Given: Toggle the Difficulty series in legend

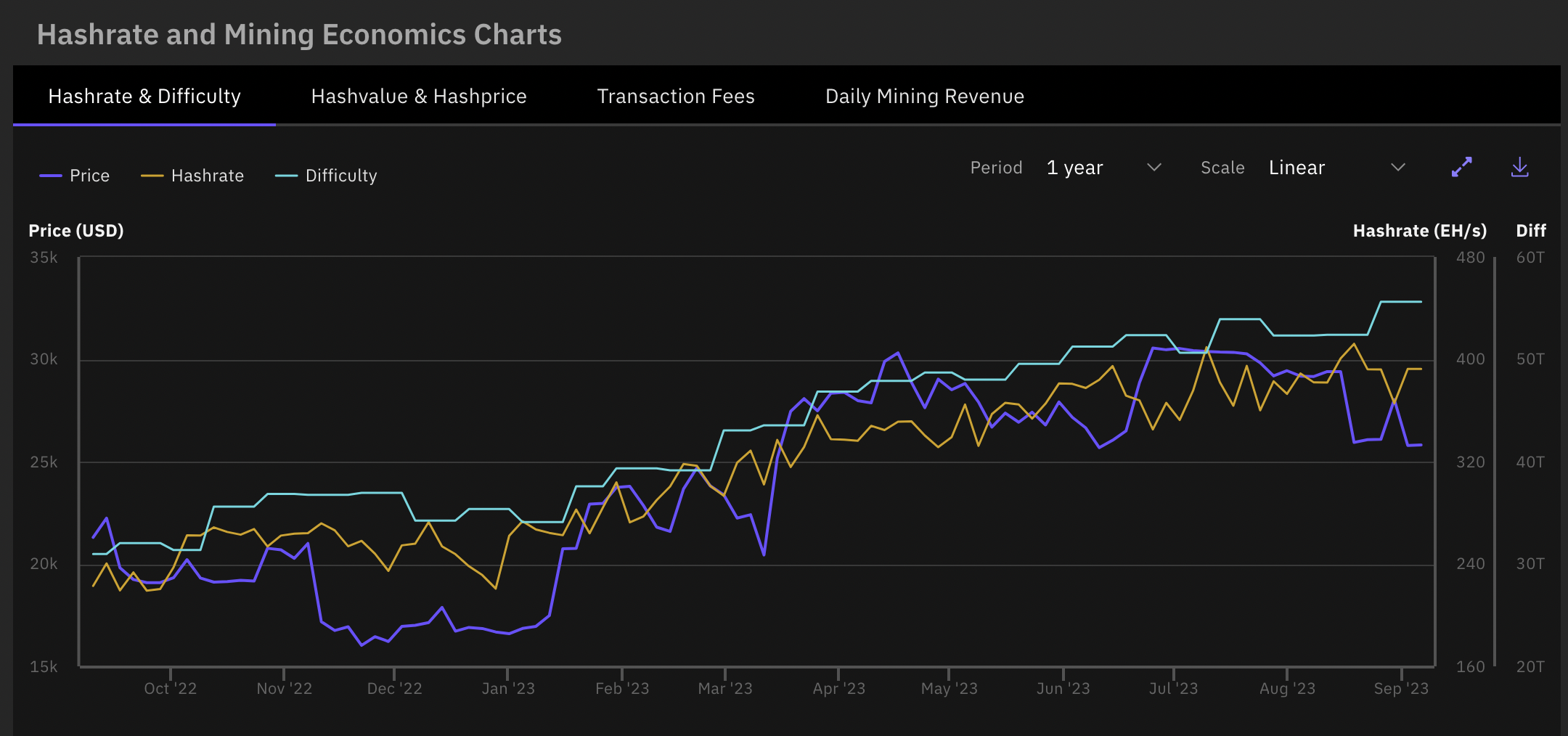Looking at the screenshot, I should pyautogui.click(x=326, y=176).
